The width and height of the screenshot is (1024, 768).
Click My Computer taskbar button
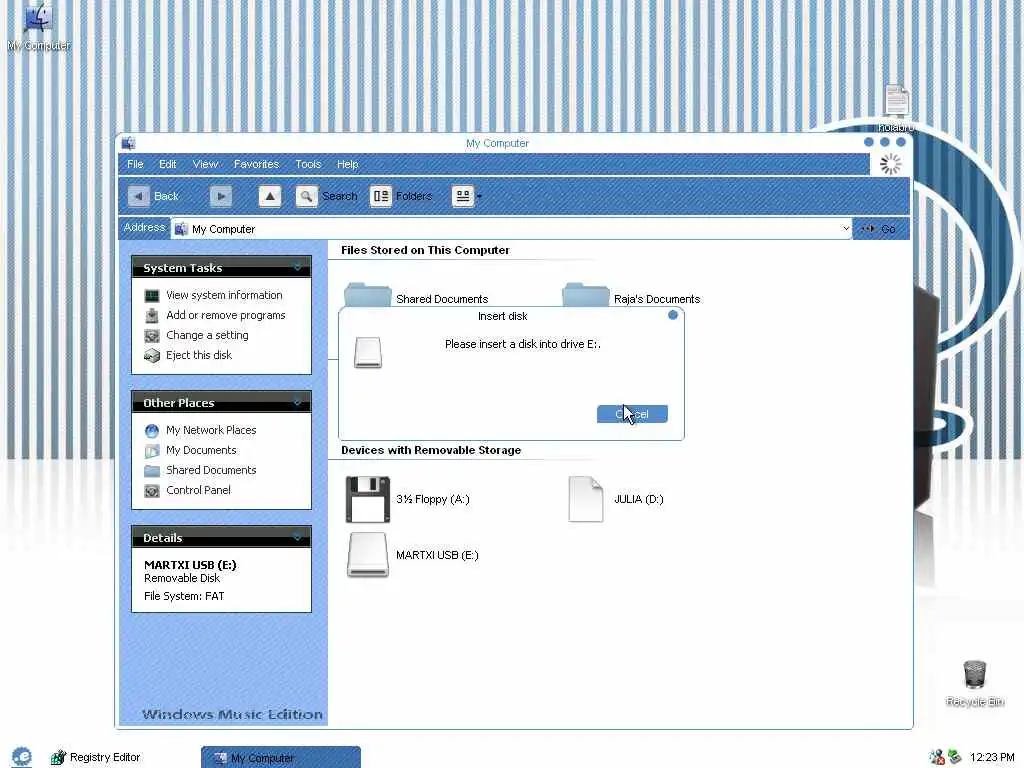tap(281, 758)
